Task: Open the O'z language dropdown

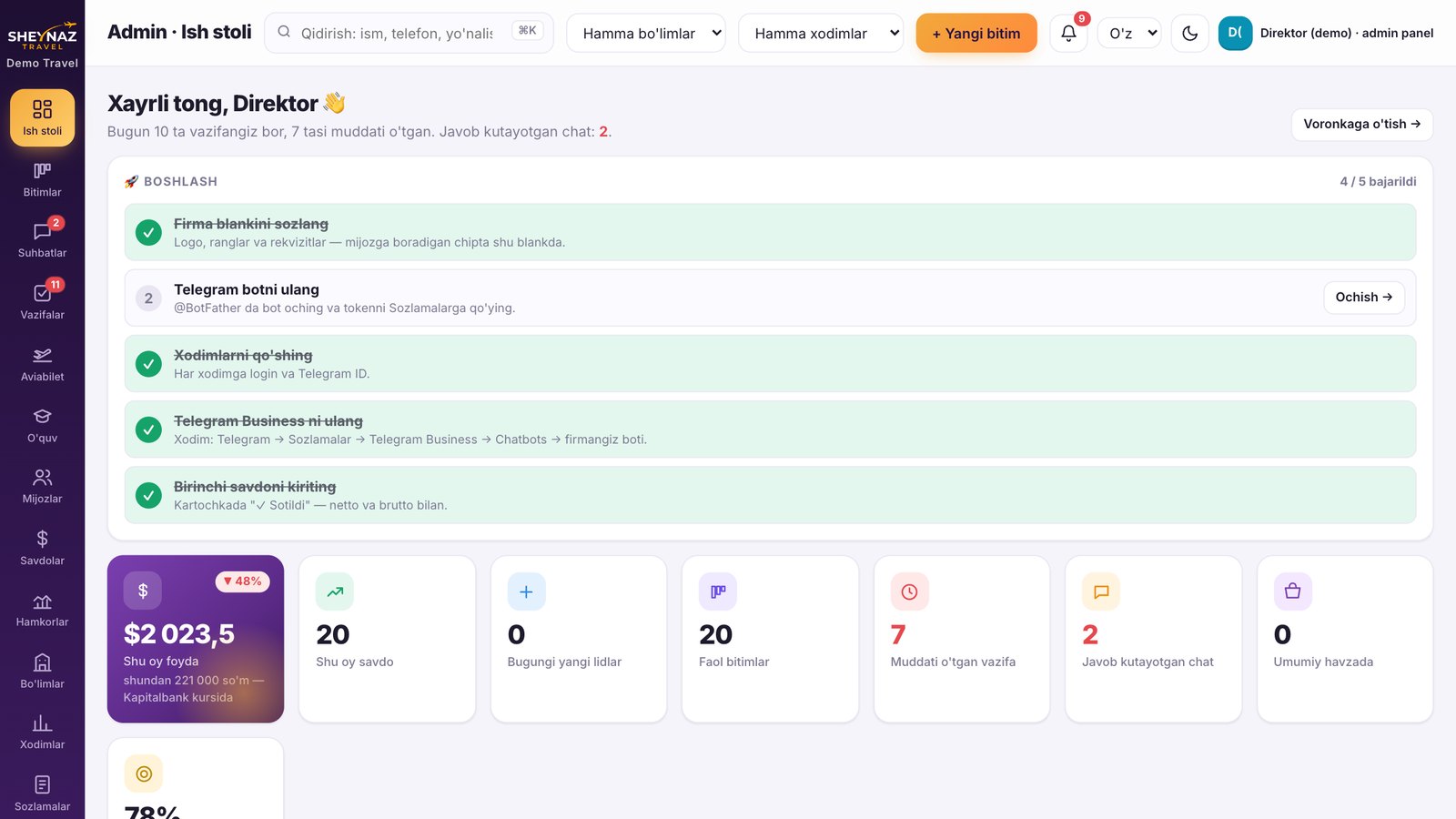Action: pos(1129,33)
